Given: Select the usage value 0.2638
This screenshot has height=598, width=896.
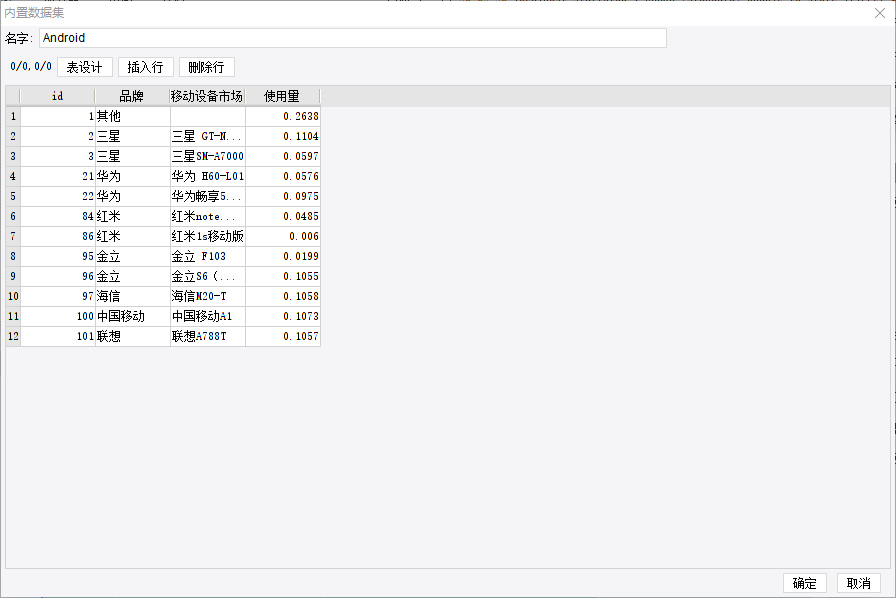Looking at the screenshot, I should pyautogui.click(x=283, y=116).
